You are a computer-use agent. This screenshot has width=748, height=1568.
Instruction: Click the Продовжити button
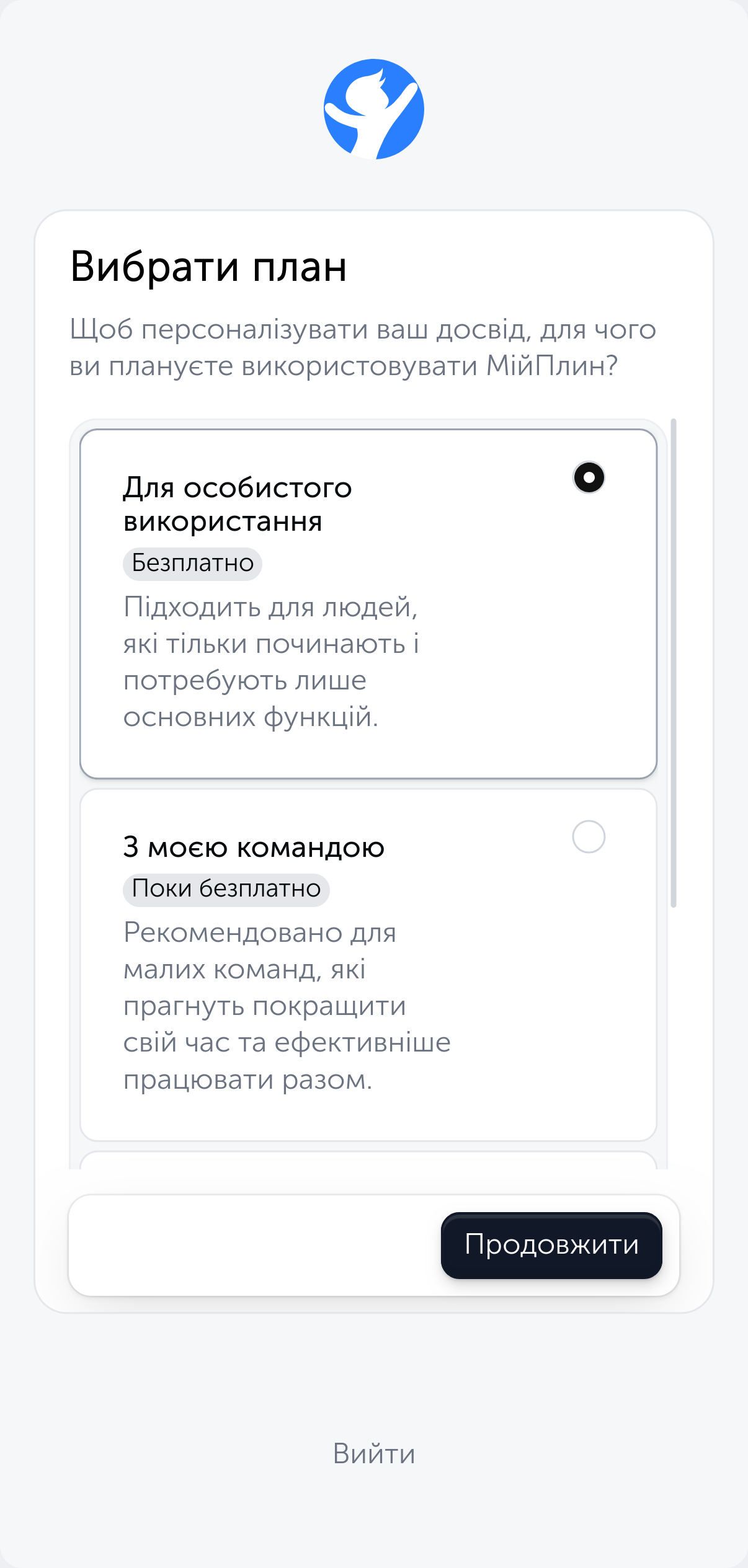pos(551,1244)
